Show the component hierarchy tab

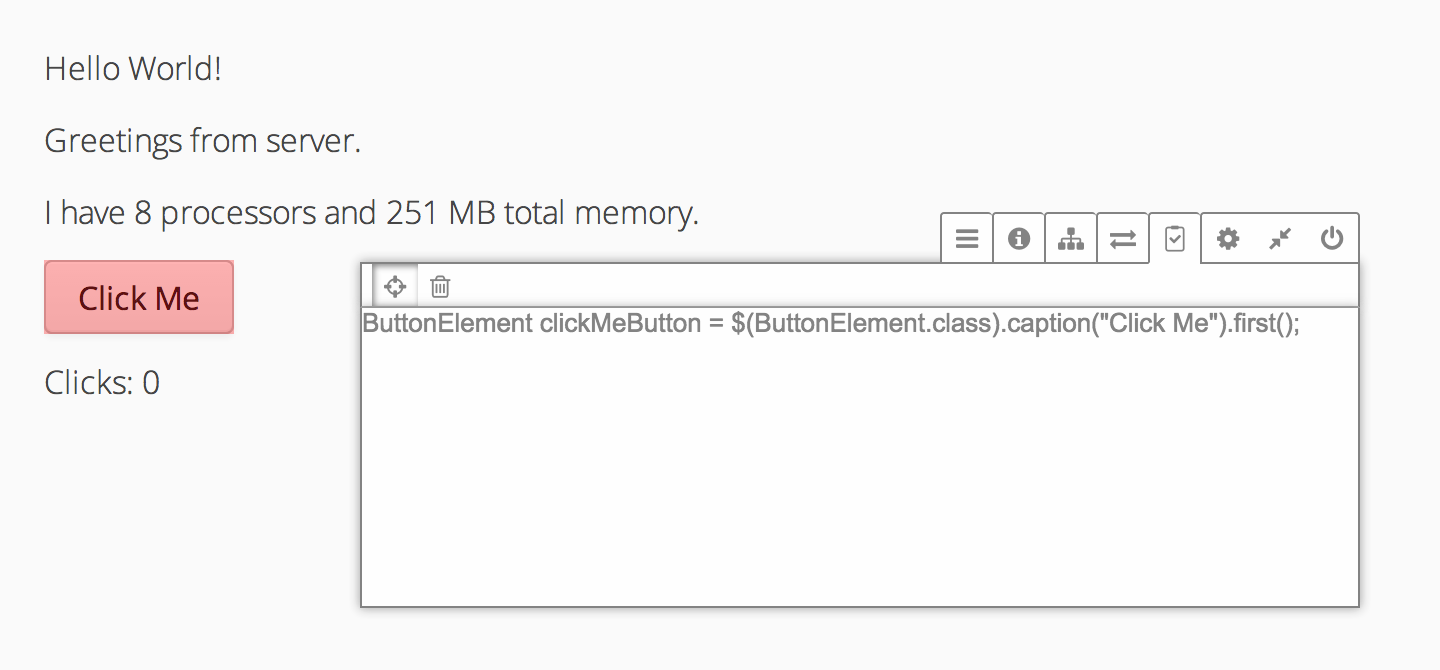1071,238
